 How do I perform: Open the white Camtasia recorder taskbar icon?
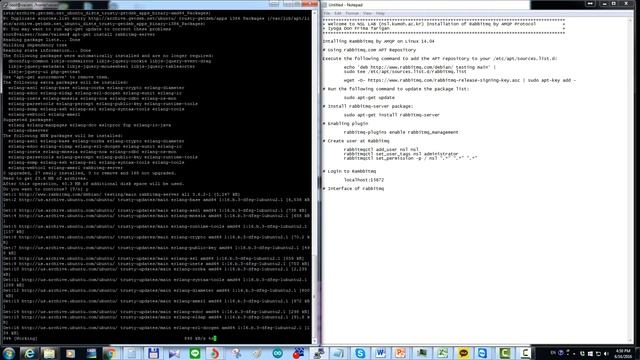tap(525, 353)
